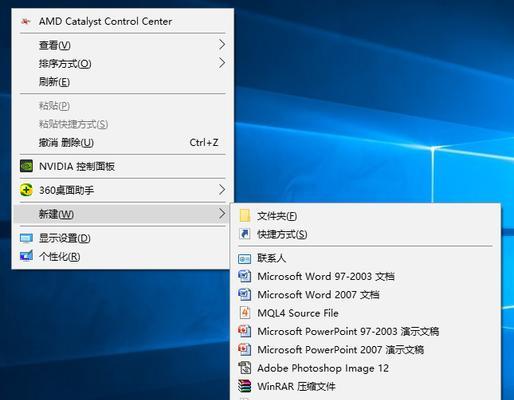
Task: Create a new 文件夹(F) from submenu
Action: 365,216
